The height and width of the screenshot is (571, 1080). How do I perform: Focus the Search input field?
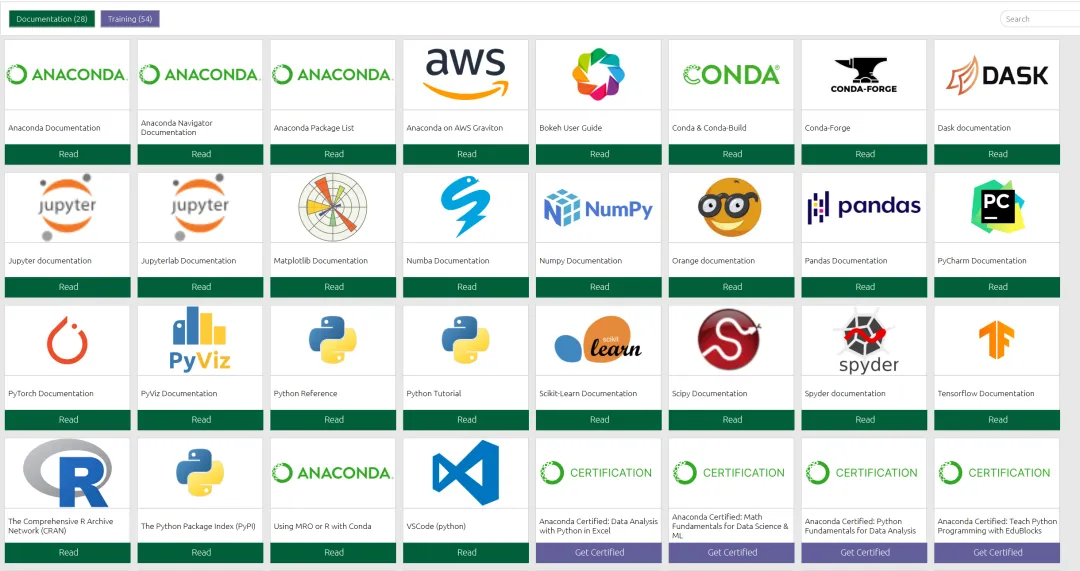tap(1040, 19)
